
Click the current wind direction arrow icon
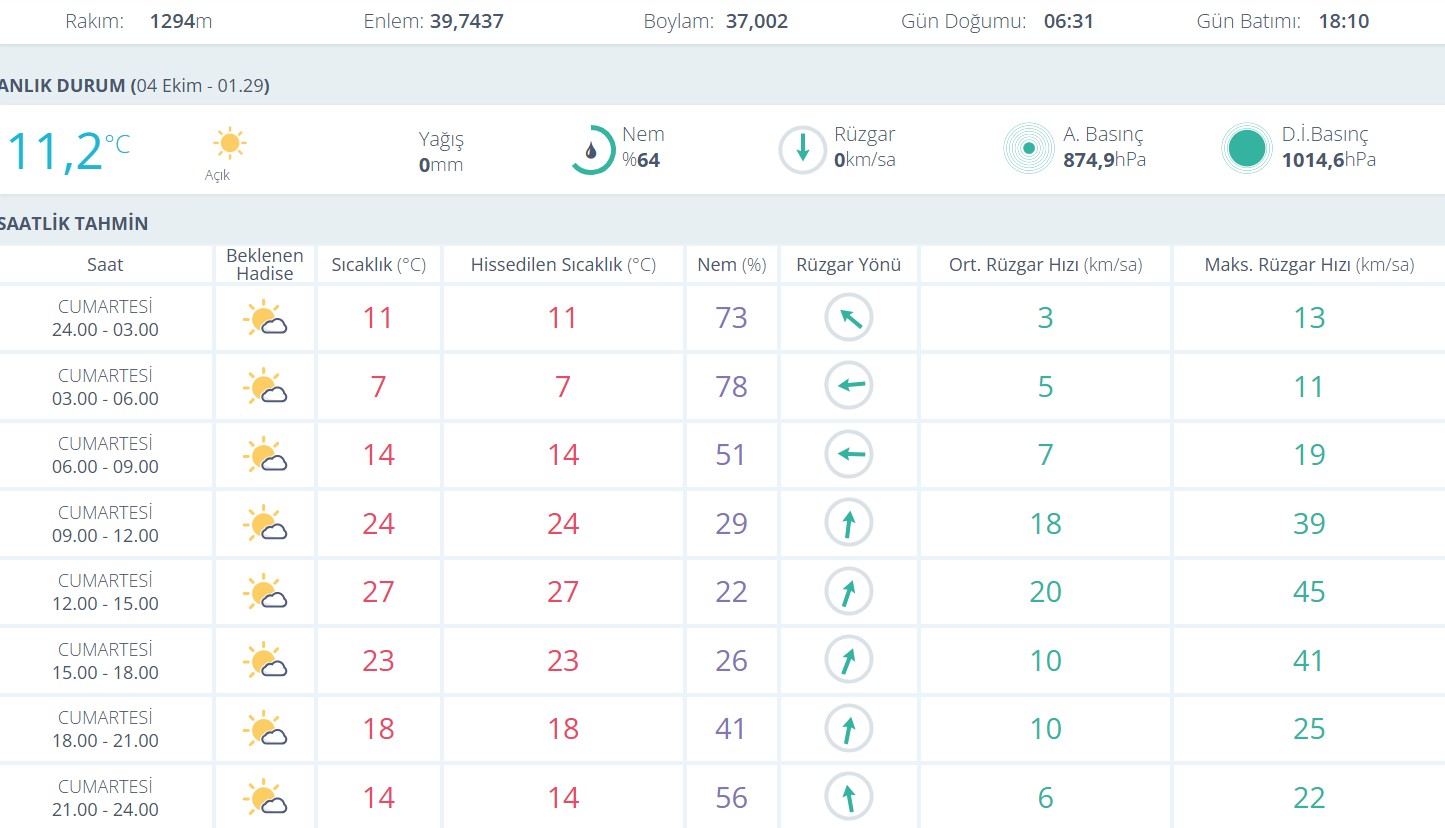[x=802, y=150]
